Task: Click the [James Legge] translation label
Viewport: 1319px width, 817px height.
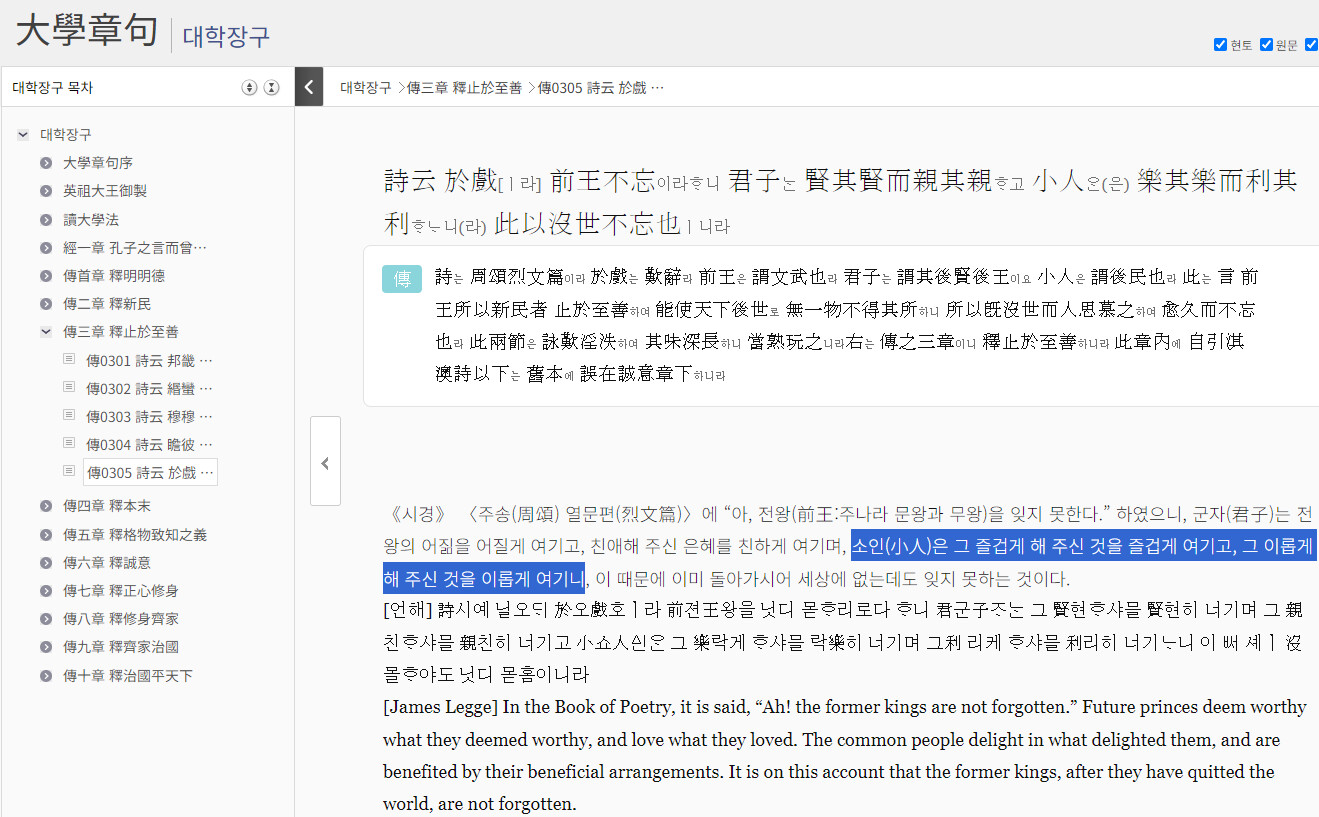Action: click(x=440, y=707)
